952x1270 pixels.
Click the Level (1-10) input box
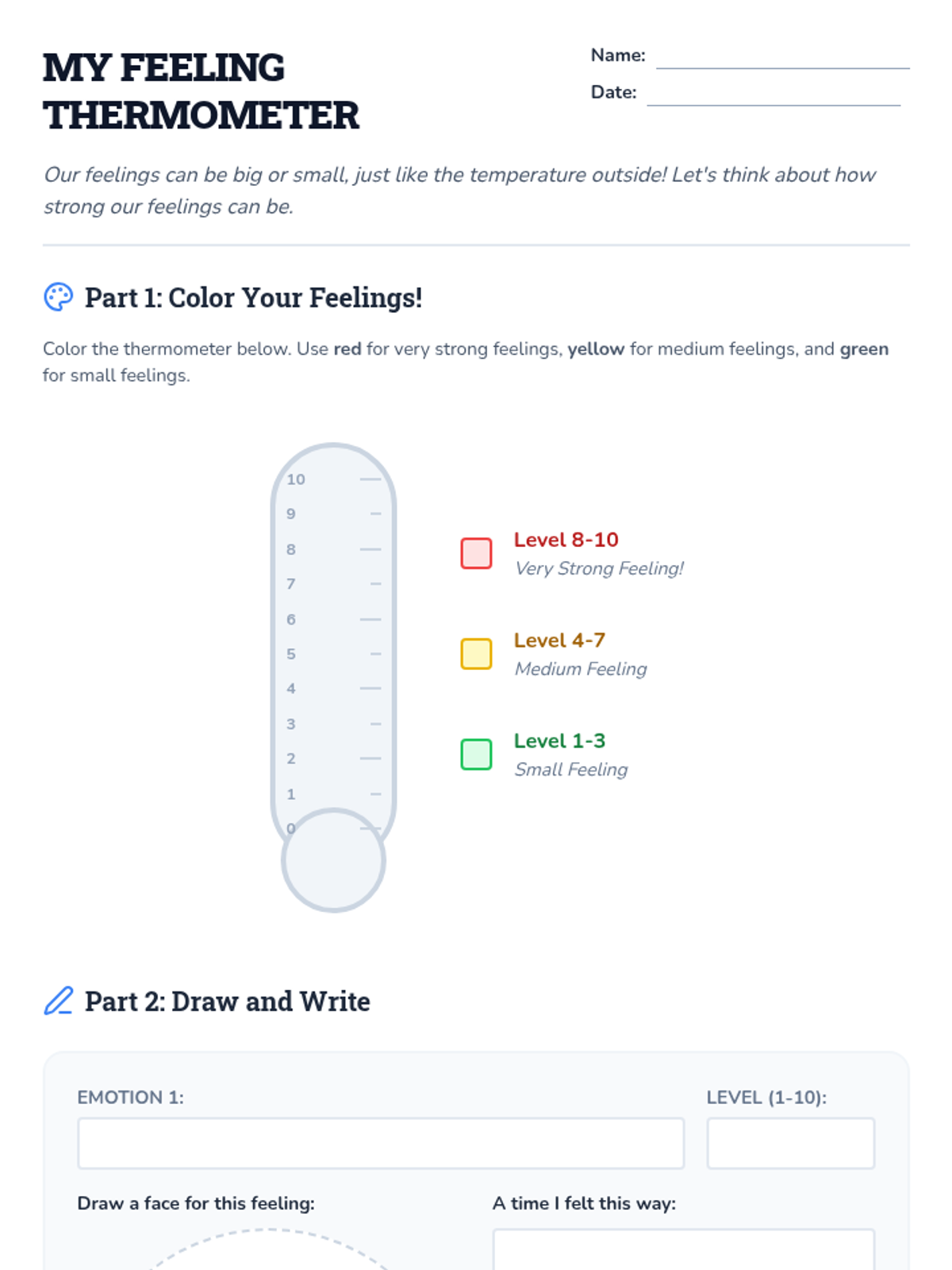pos(790,1143)
